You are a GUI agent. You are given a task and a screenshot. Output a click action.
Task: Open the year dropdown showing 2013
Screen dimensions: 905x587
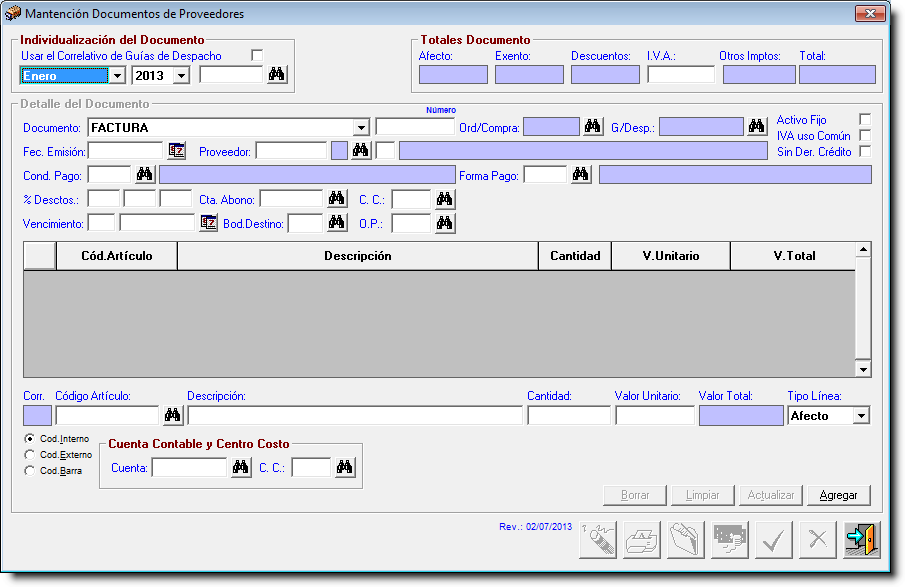(181, 76)
